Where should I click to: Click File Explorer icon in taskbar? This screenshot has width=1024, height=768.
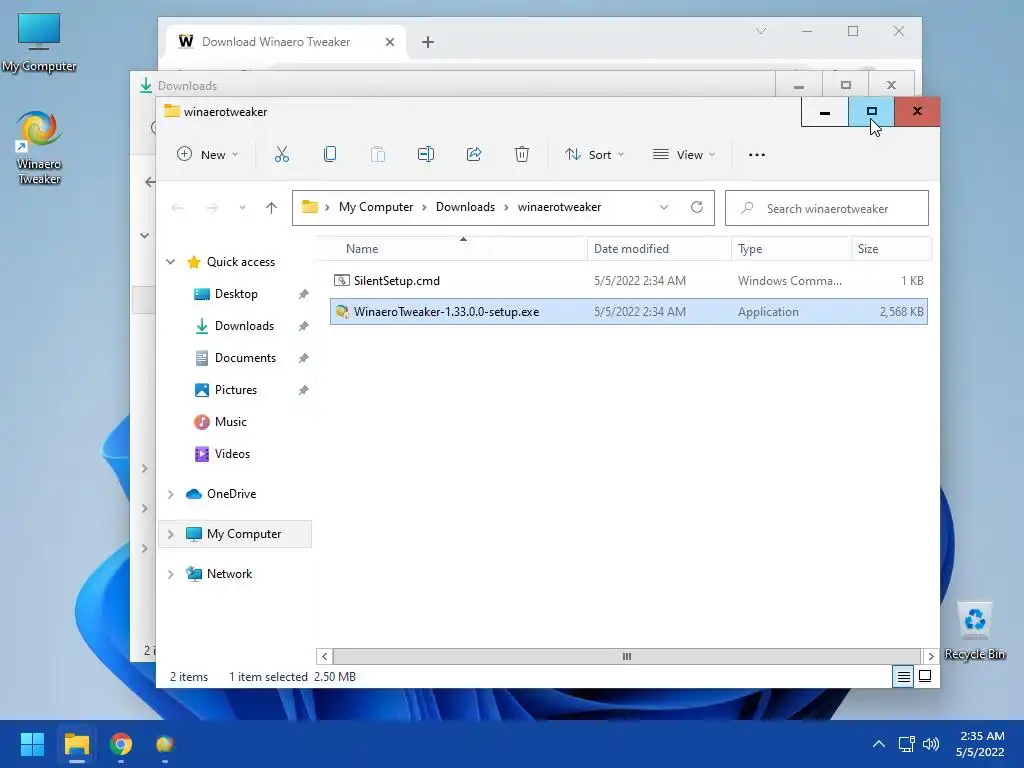[76, 744]
